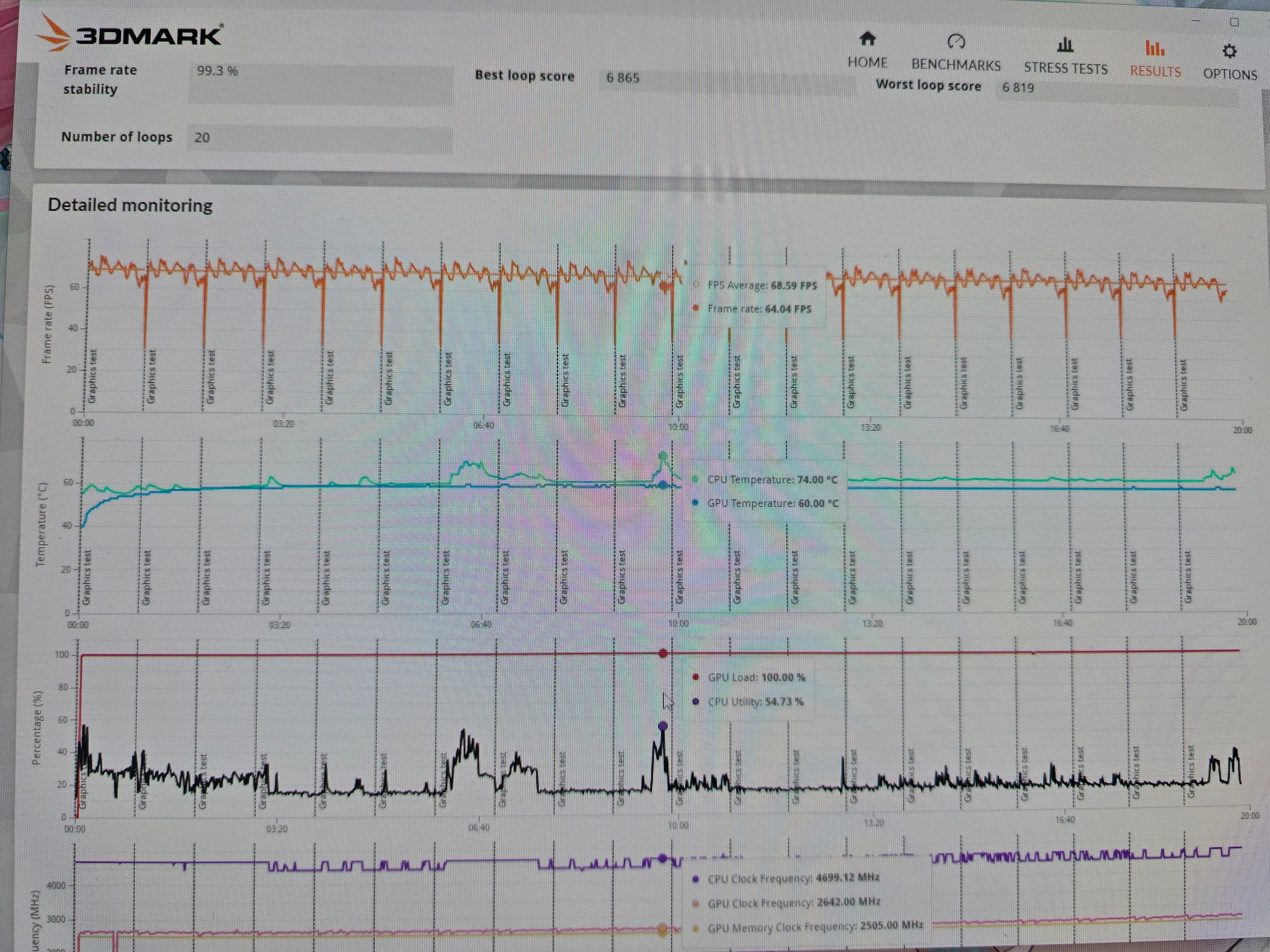Click the CPU Clock Frequency marker dot

(662, 858)
